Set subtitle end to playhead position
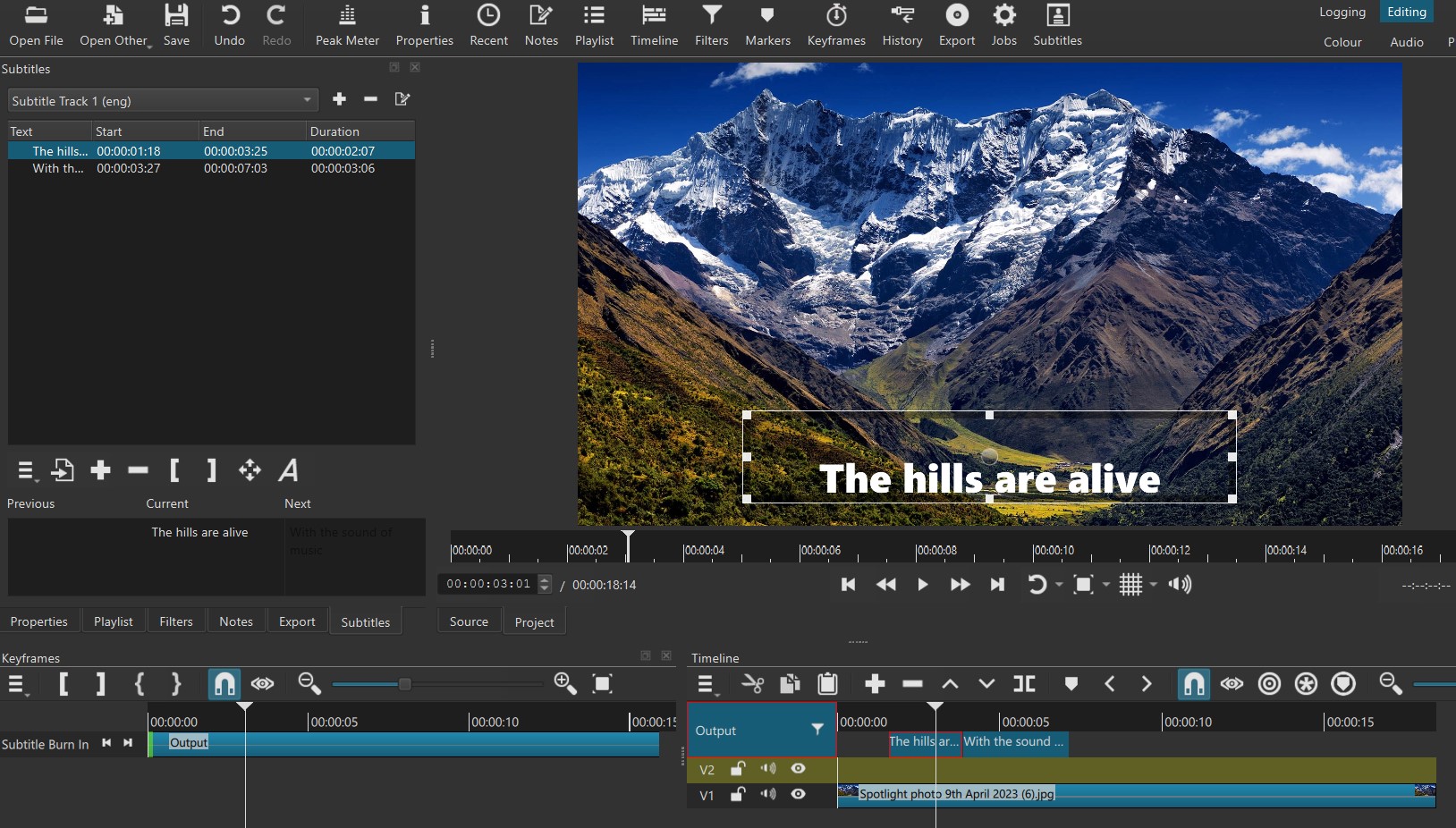The width and height of the screenshot is (1456, 828). [212, 470]
